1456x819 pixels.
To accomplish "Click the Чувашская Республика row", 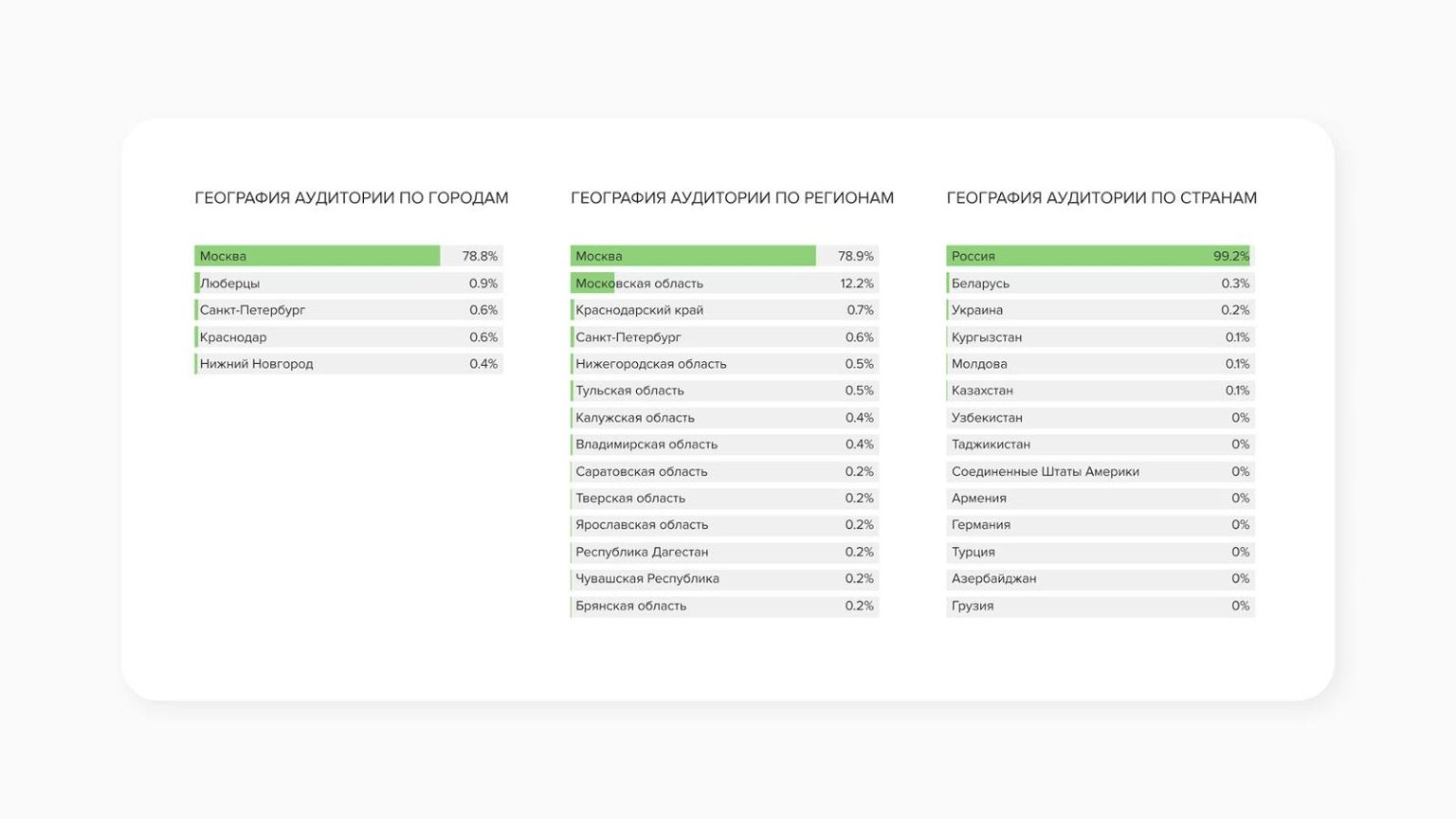I will [x=723, y=579].
